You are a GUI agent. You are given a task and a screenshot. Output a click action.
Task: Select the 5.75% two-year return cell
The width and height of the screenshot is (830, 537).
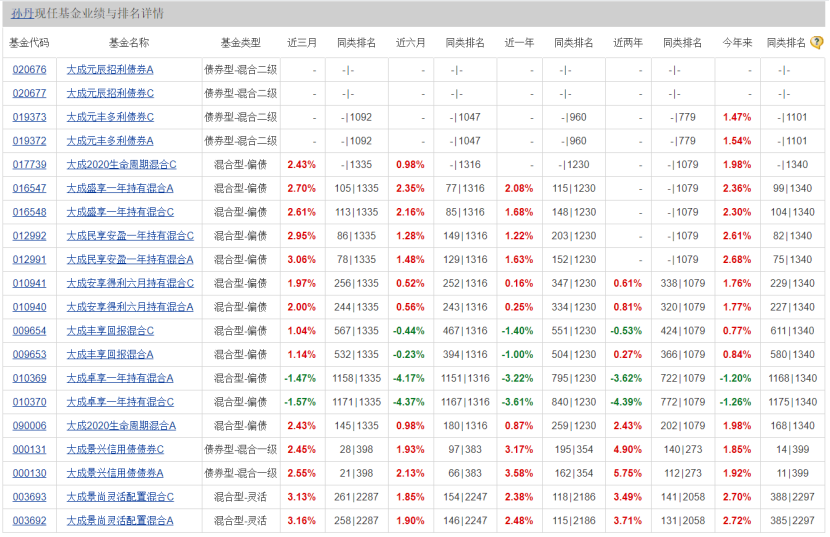point(628,473)
